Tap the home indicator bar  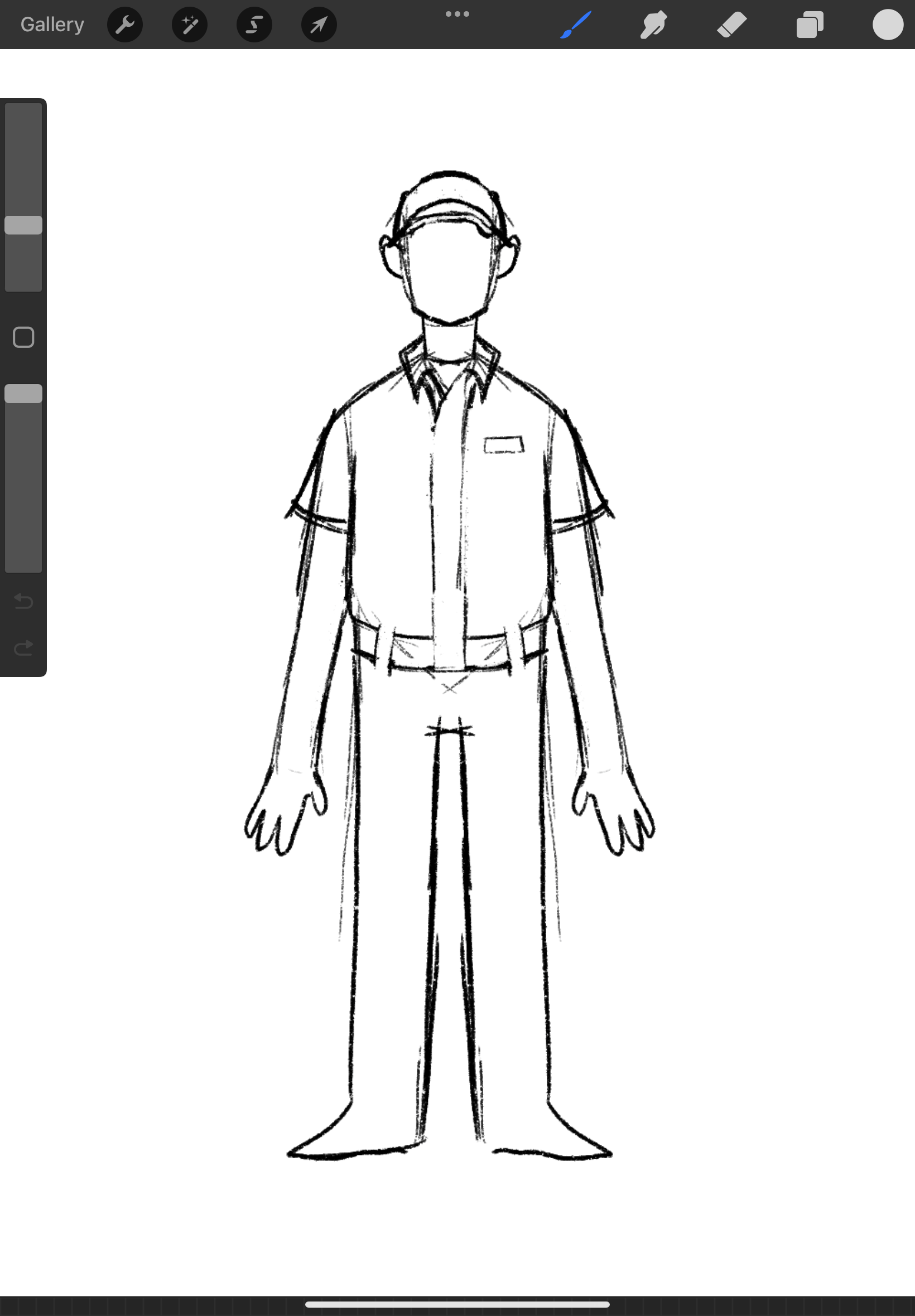click(x=457, y=1304)
